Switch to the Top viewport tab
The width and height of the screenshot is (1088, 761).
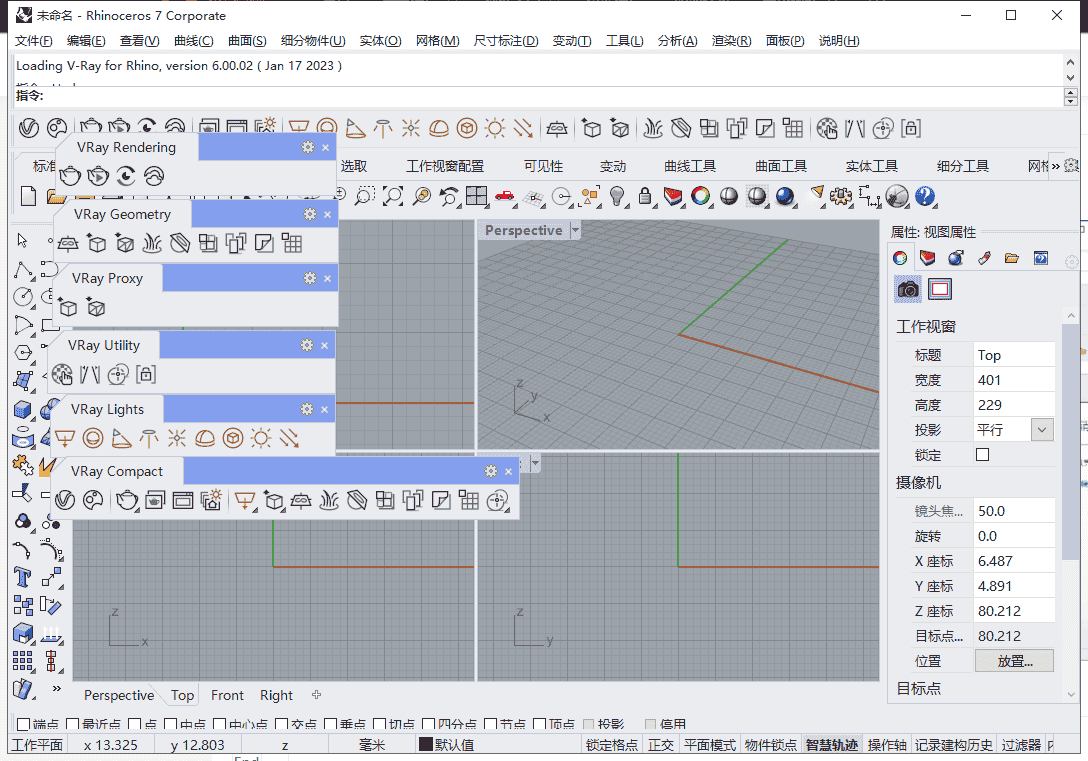[x=181, y=695]
